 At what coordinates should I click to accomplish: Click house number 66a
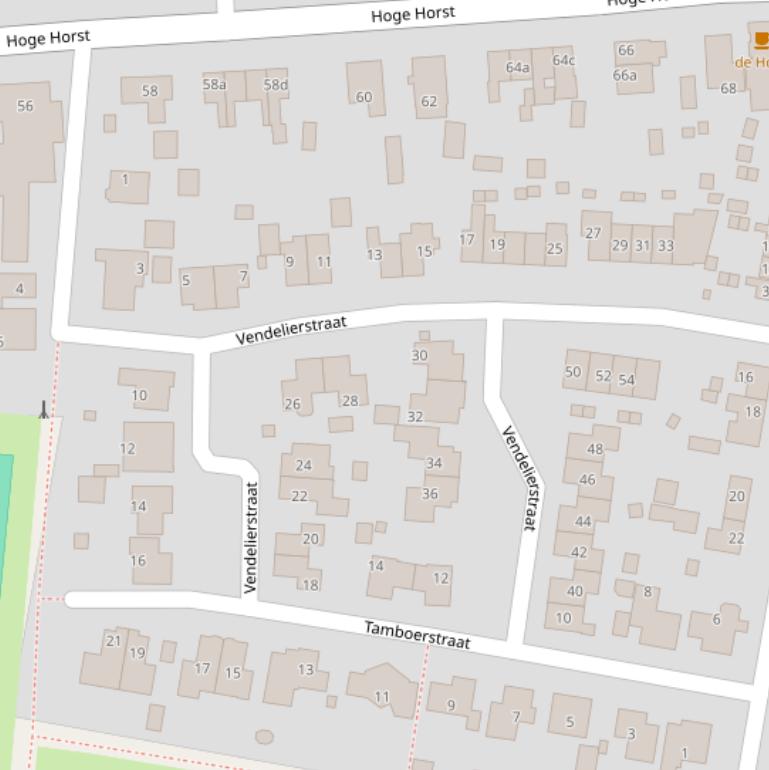[x=625, y=75]
